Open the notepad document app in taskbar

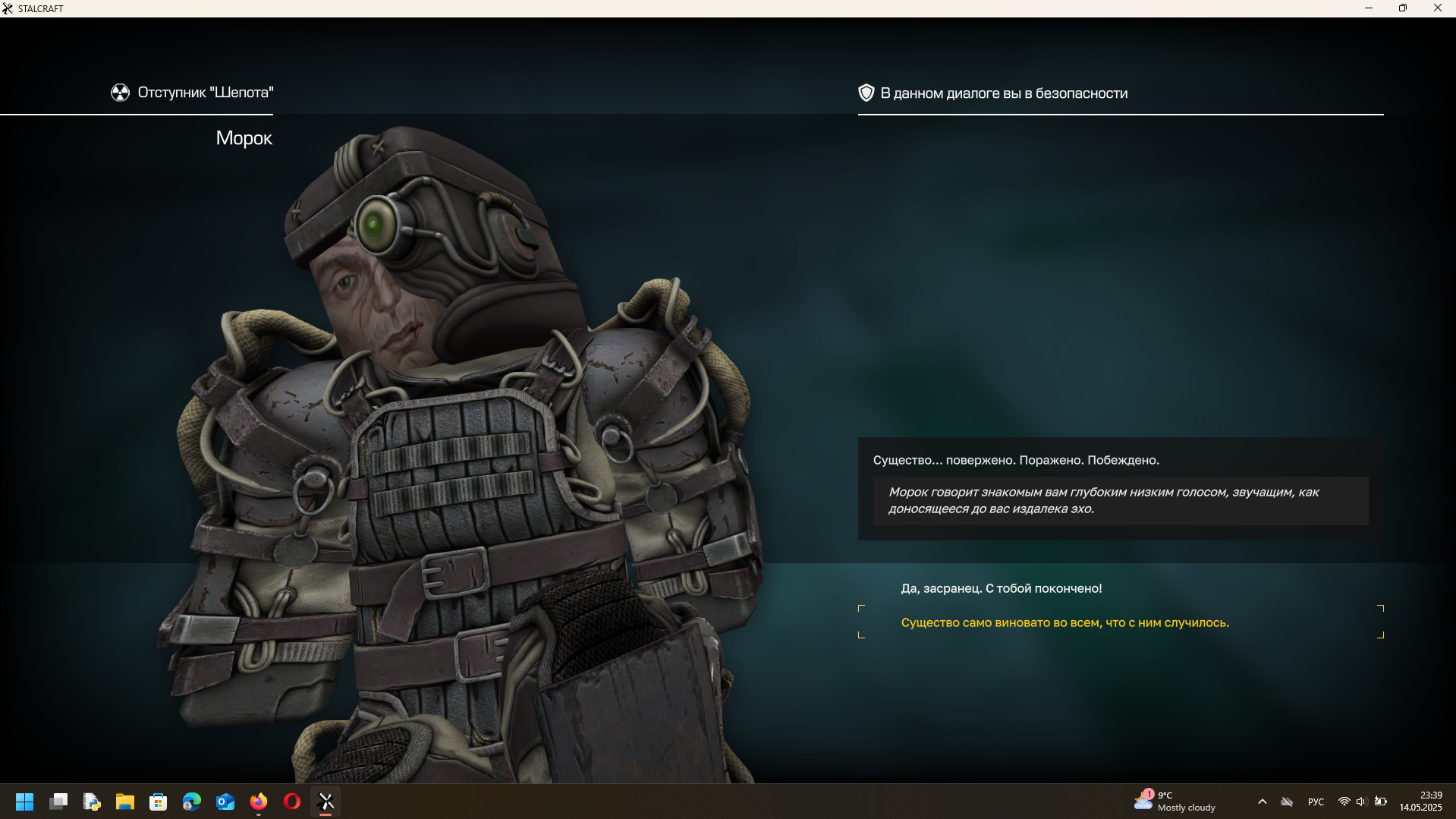pos(92,802)
